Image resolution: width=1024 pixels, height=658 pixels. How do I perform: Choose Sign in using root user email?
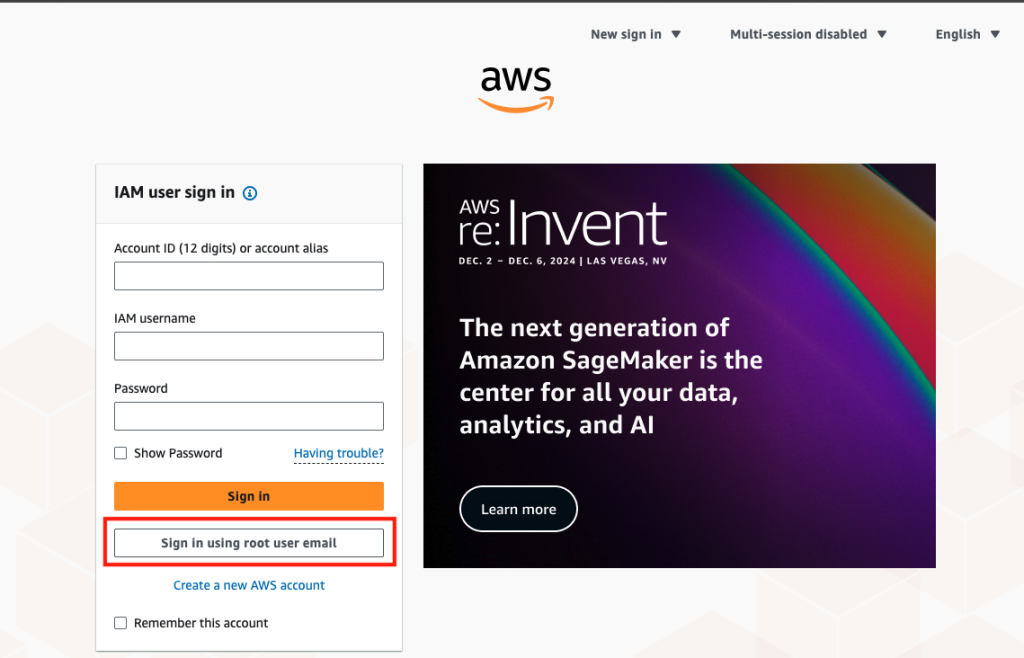249,543
